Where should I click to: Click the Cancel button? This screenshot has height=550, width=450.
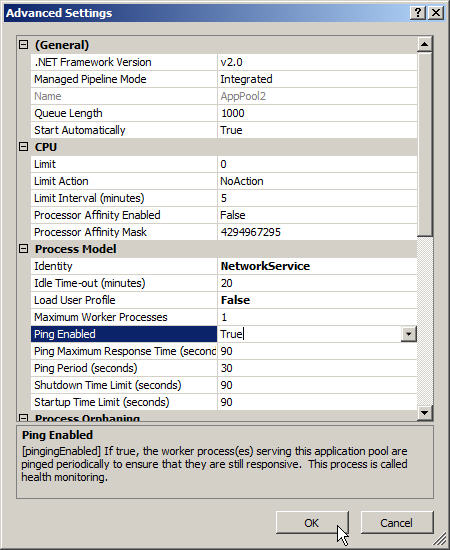pos(397,523)
